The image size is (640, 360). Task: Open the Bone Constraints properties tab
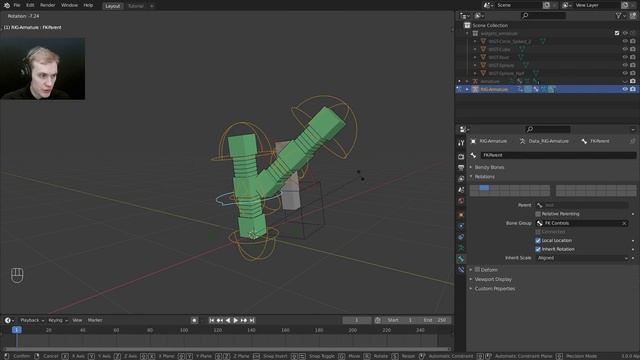pyautogui.click(x=461, y=270)
